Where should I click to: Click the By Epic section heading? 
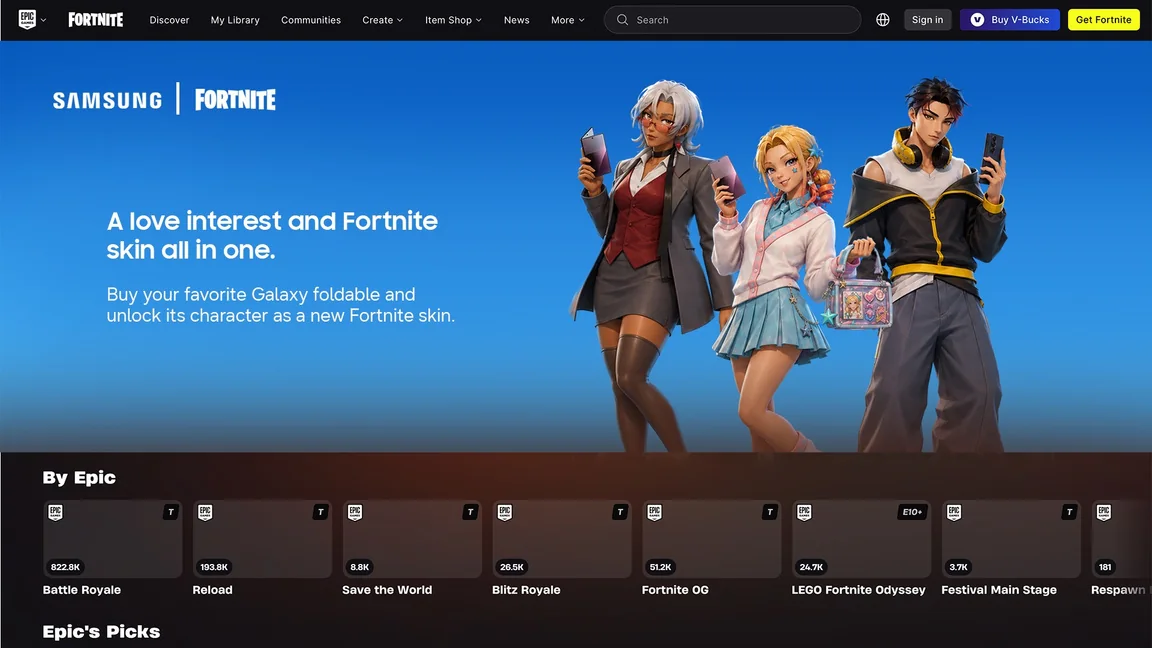(x=79, y=478)
